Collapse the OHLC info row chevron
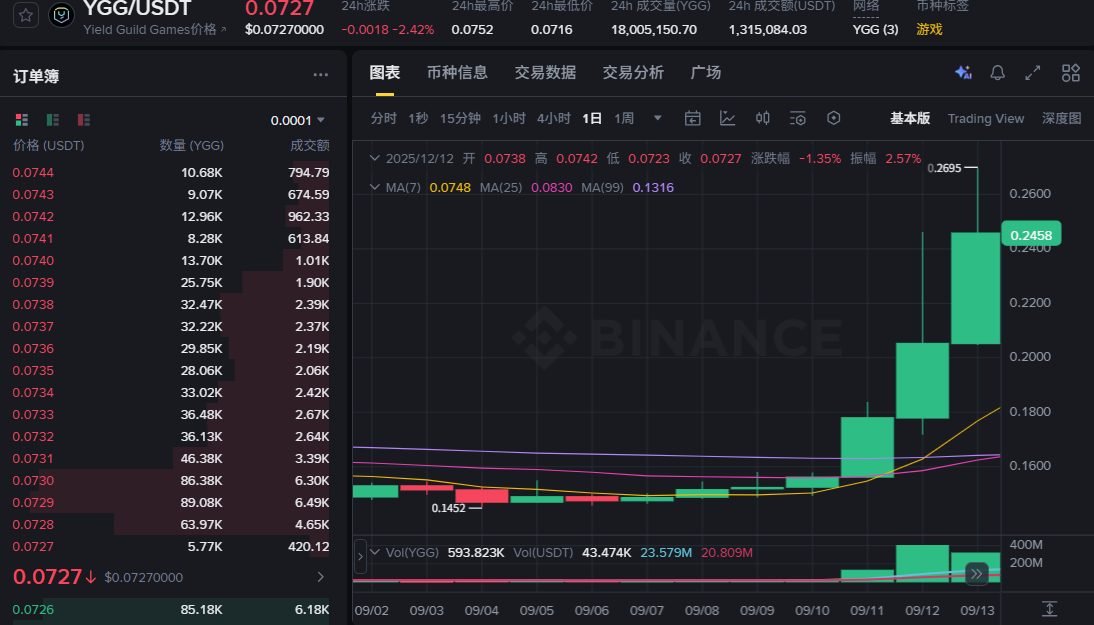 (x=375, y=158)
